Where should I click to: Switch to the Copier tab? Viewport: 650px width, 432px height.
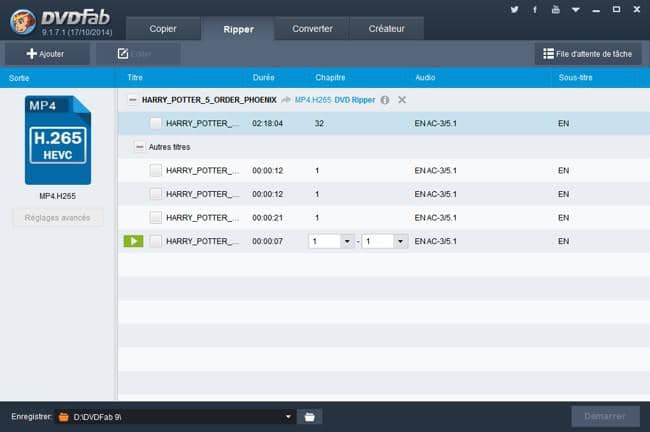pos(163,29)
